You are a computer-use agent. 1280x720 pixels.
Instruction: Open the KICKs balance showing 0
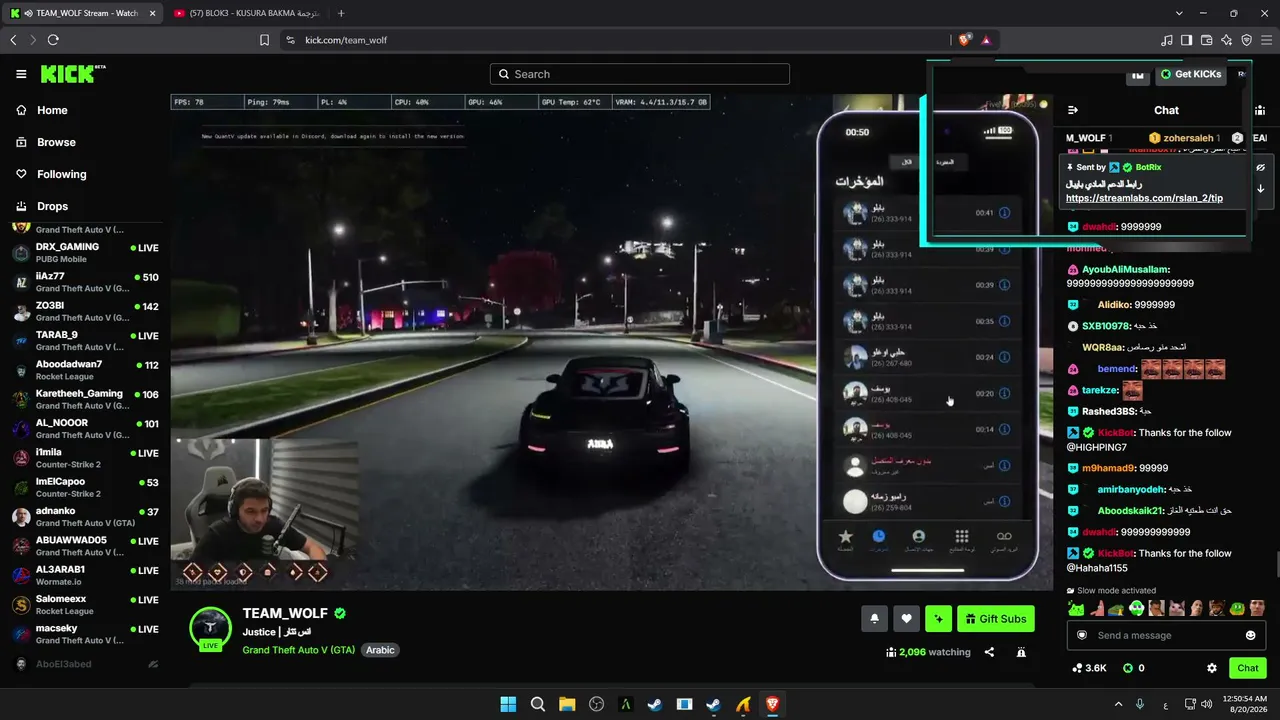(1133, 668)
